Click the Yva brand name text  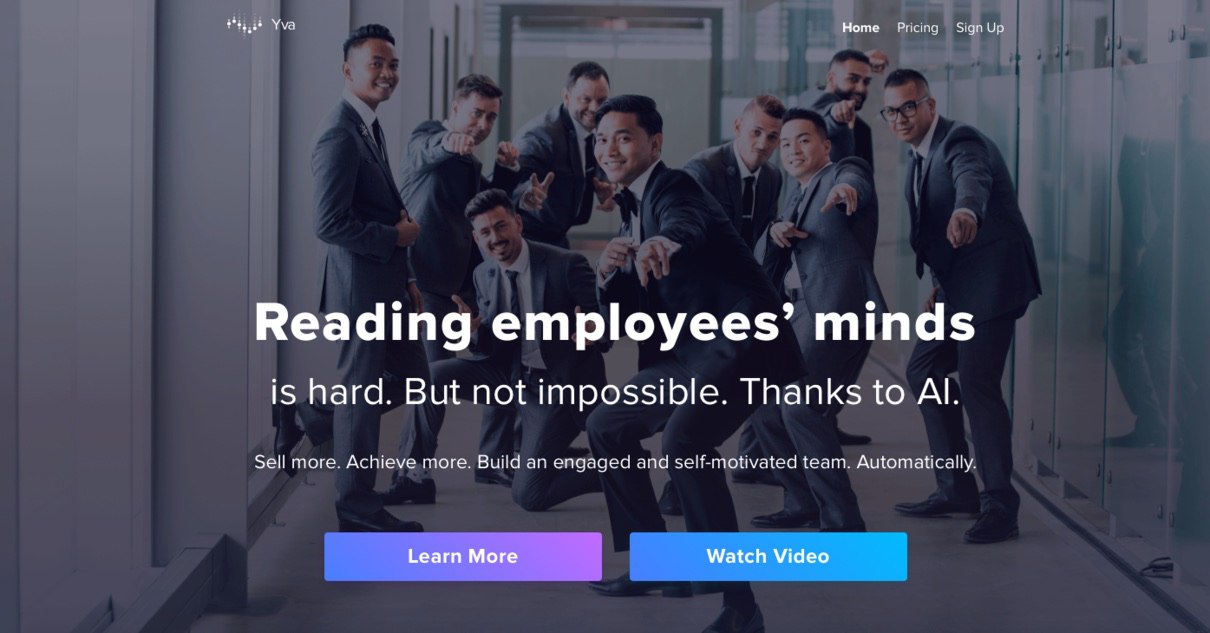click(x=283, y=24)
